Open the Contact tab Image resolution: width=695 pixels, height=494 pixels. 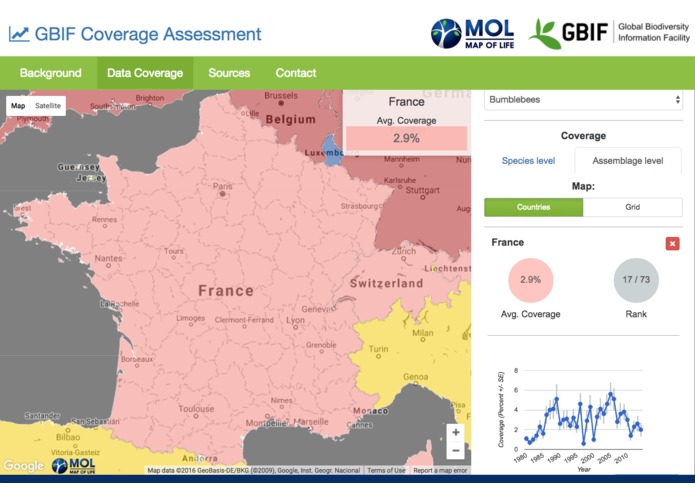pyautogui.click(x=296, y=73)
